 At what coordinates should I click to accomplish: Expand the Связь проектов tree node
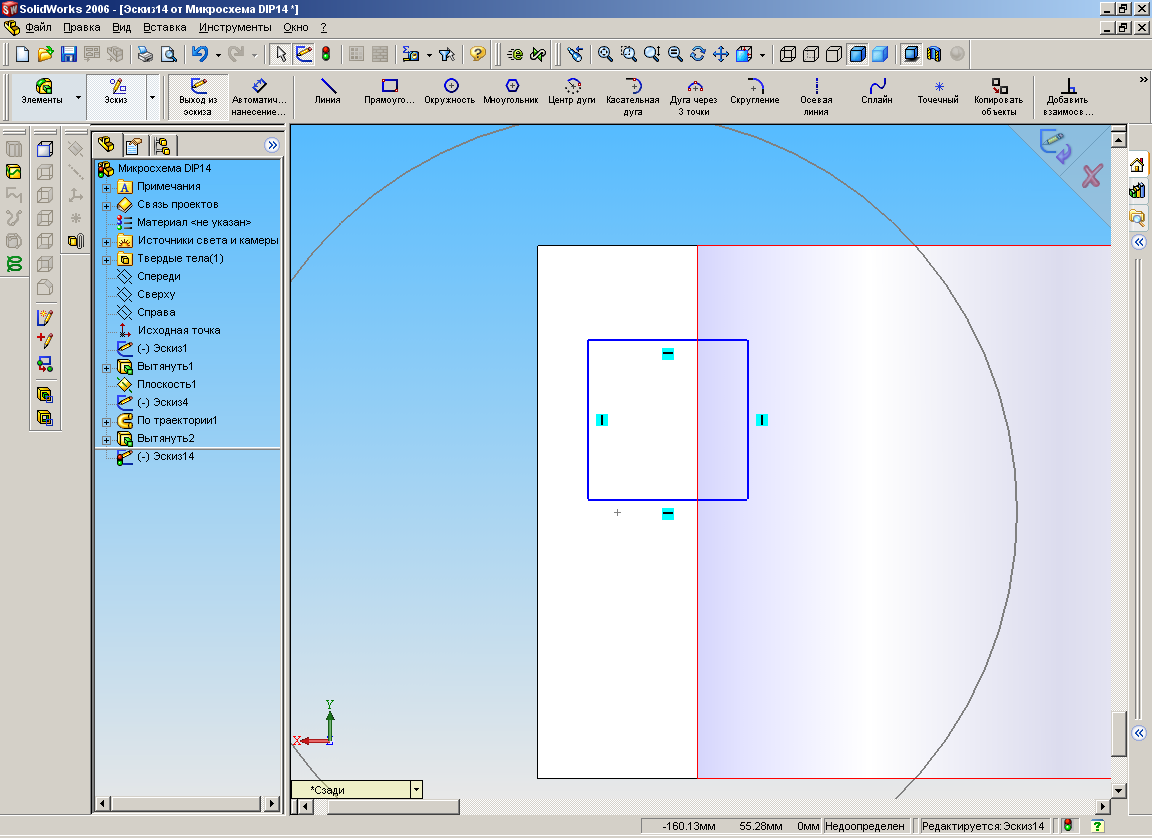[107, 206]
